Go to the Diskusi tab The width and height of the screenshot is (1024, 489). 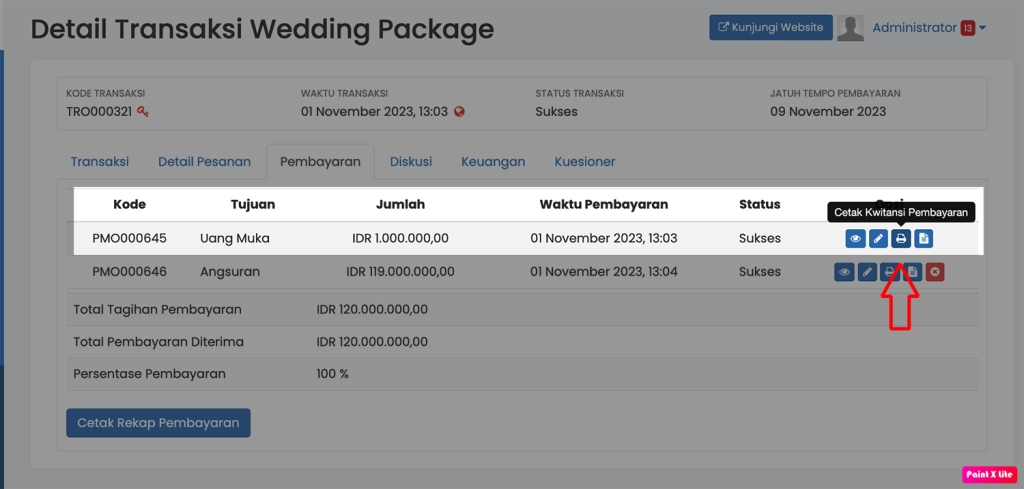[x=411, y=161]
